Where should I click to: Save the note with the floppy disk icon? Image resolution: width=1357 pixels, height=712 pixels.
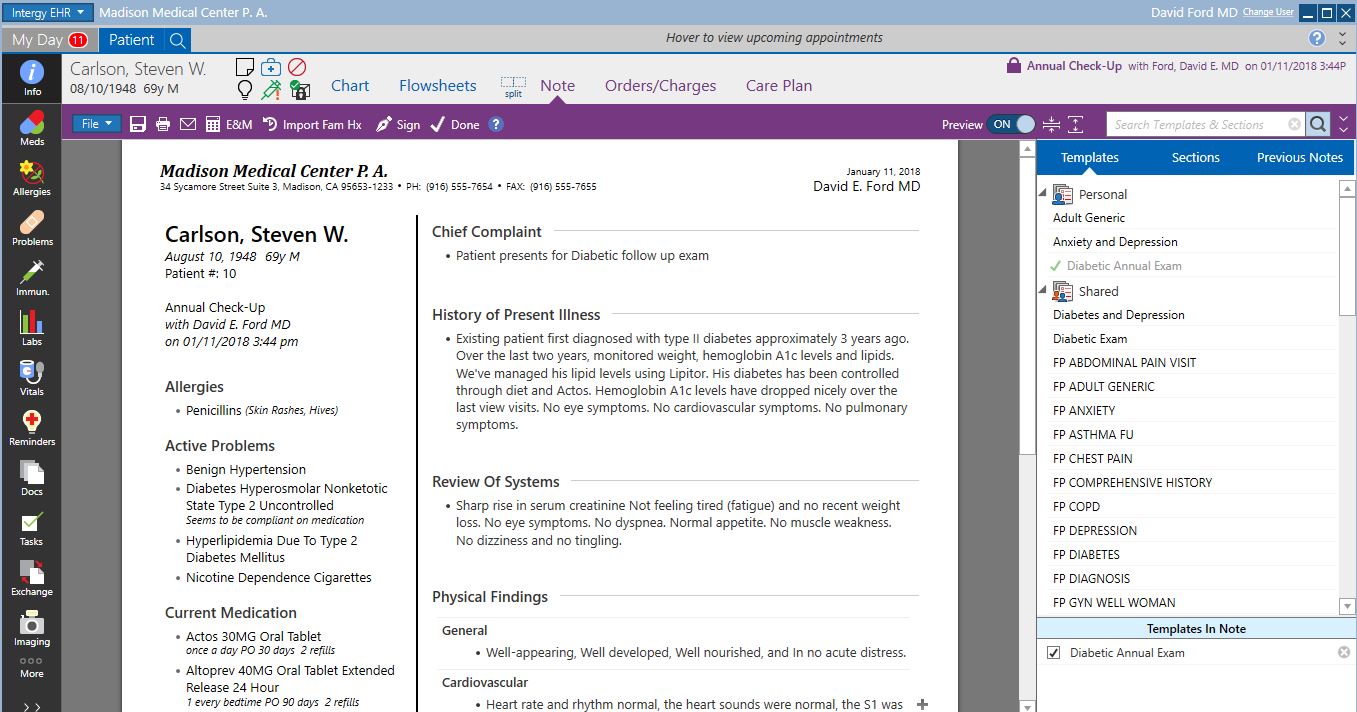(x=138, y=125)
